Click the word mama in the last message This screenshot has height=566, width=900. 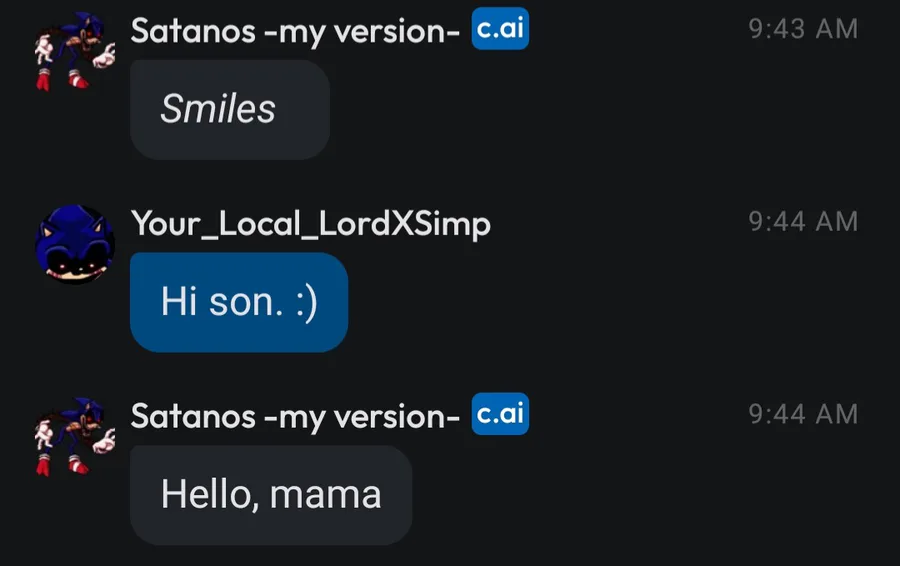point(325,495)
